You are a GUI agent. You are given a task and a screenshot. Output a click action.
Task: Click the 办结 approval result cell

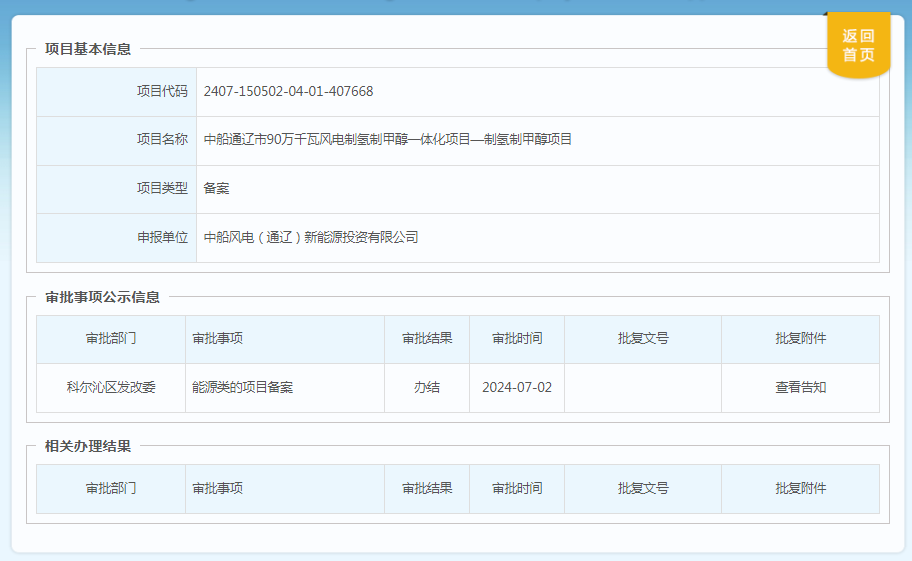(427, 387)
